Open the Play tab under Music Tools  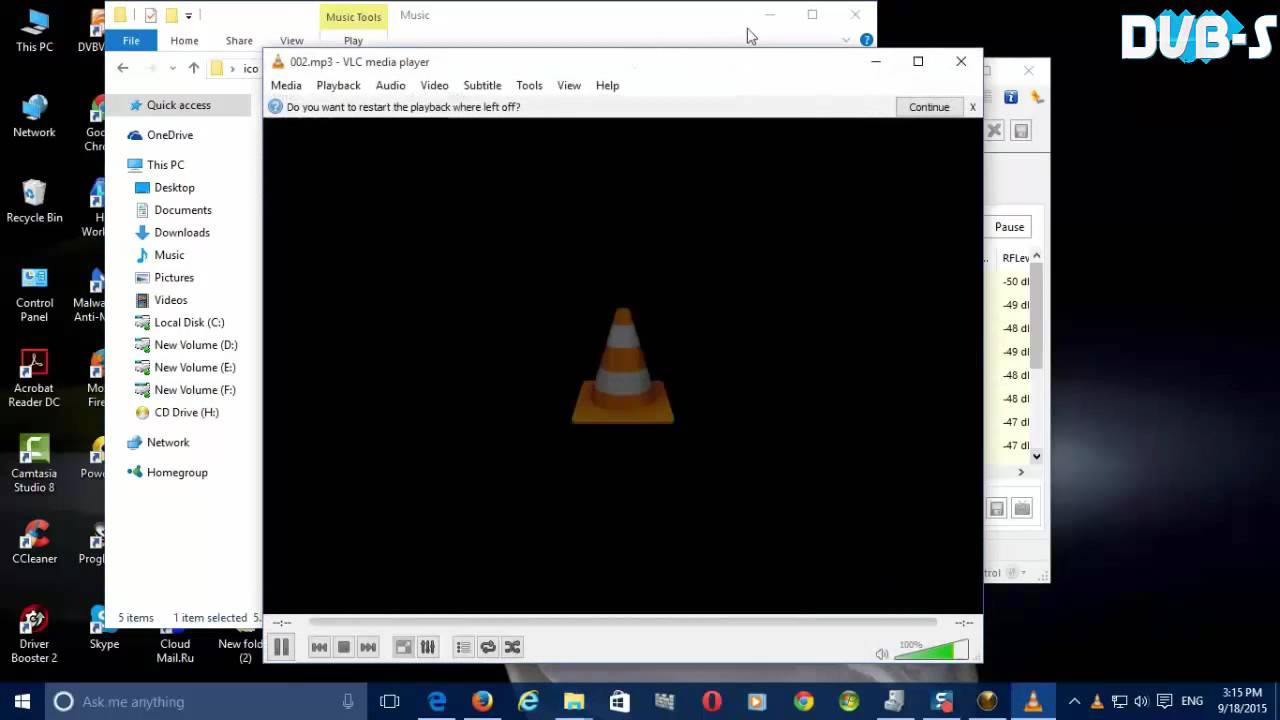pos(353,41)
